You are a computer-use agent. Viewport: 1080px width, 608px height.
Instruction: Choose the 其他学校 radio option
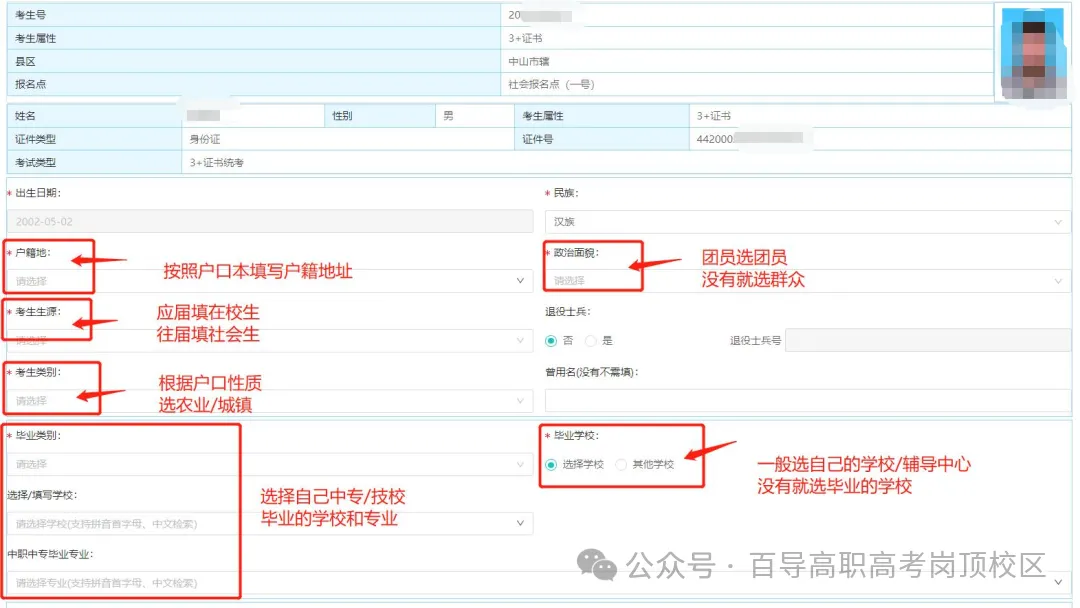click(621, 465)
